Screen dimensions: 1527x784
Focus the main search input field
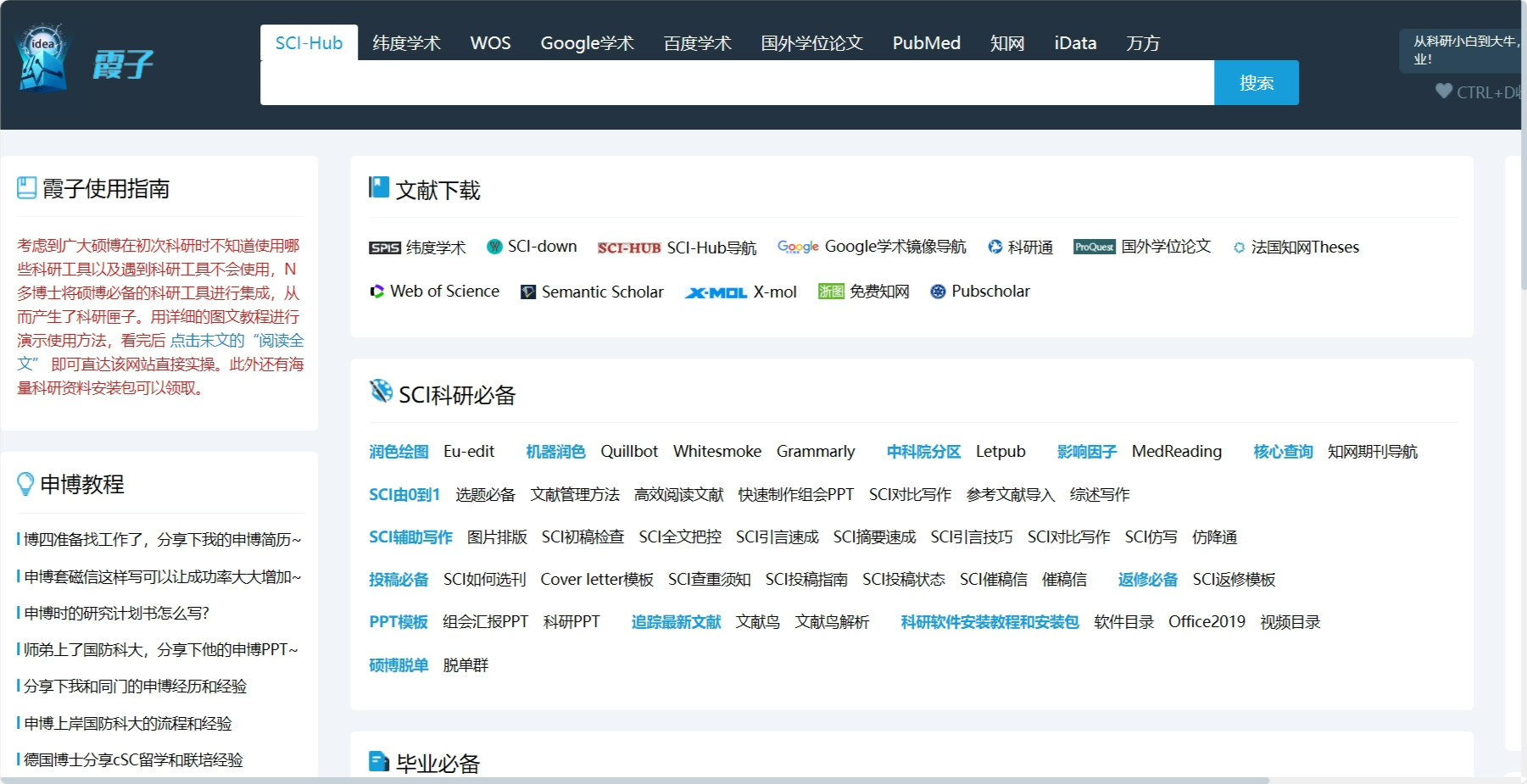click(x=737, y=82)
